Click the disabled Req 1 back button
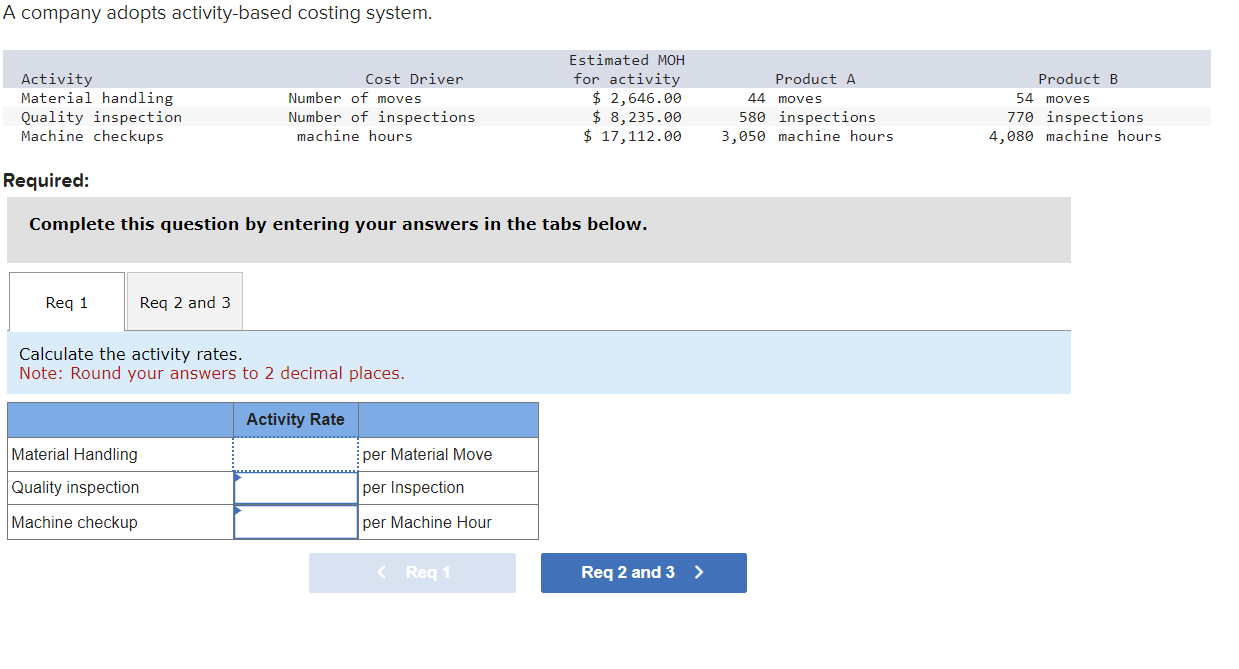 tap(412, 572)
